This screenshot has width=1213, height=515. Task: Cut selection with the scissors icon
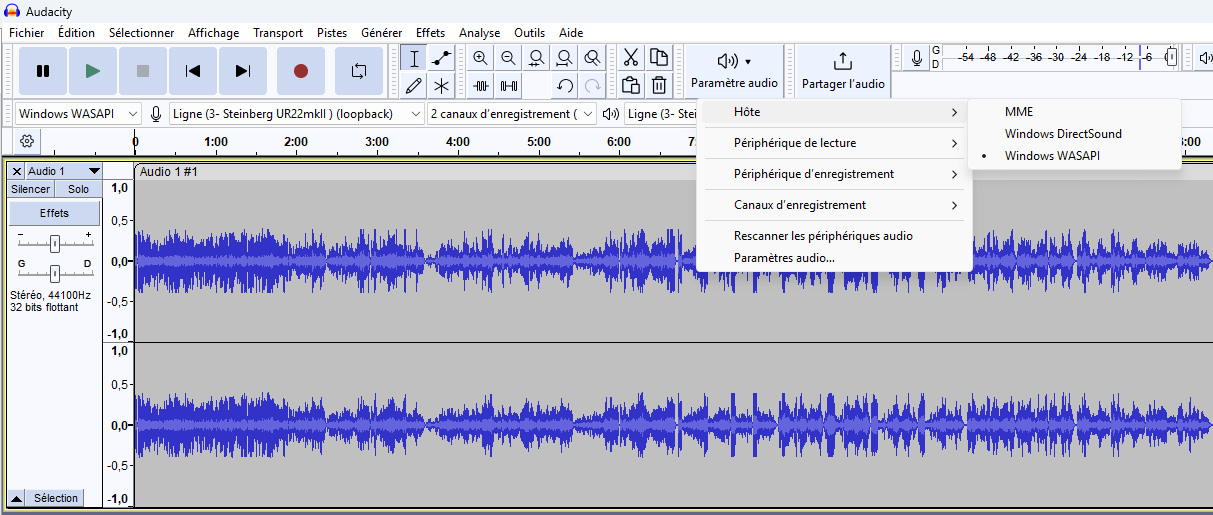click(x=631, y=58)
